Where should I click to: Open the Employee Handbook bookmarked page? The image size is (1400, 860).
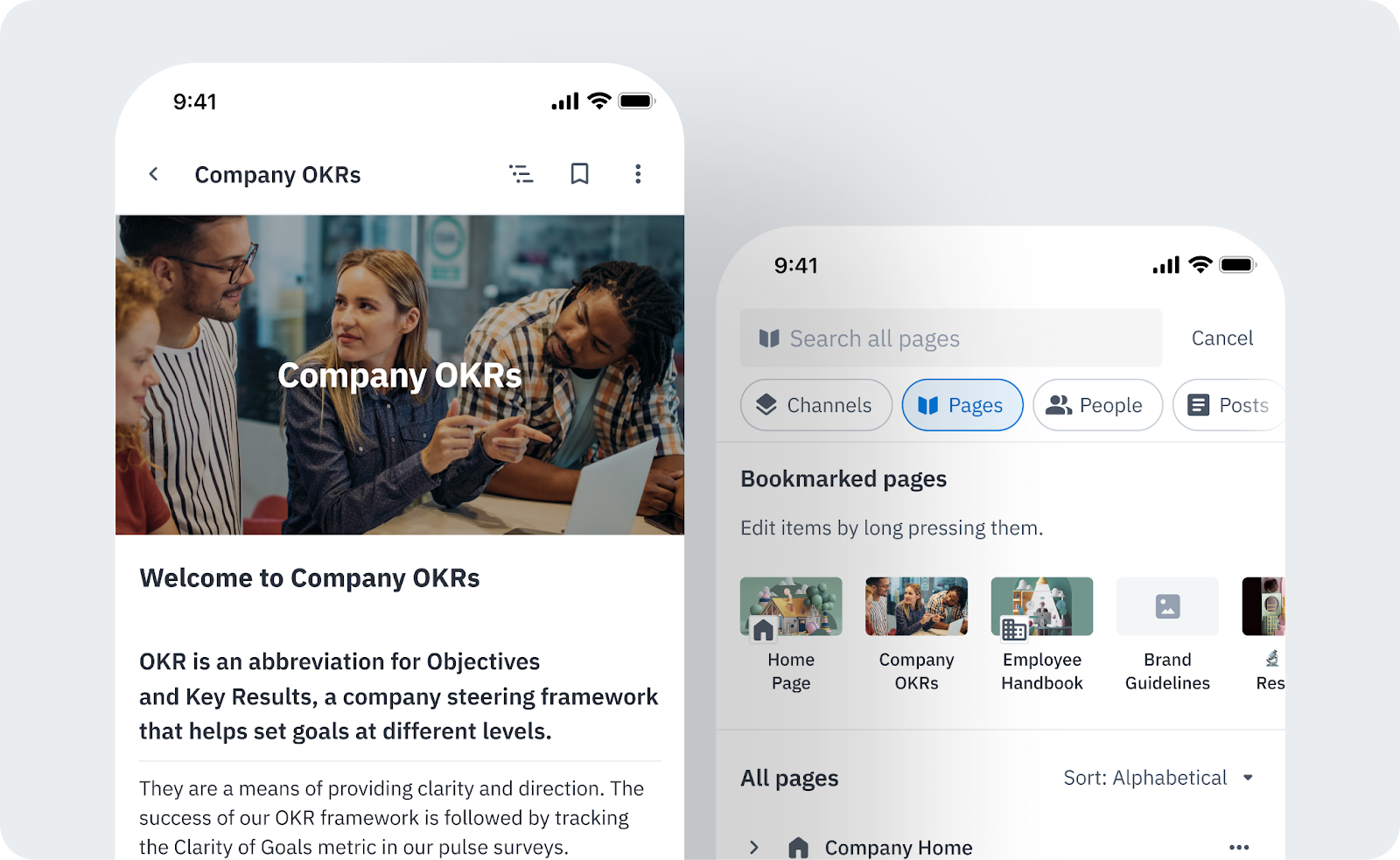tap(1042, 635)
